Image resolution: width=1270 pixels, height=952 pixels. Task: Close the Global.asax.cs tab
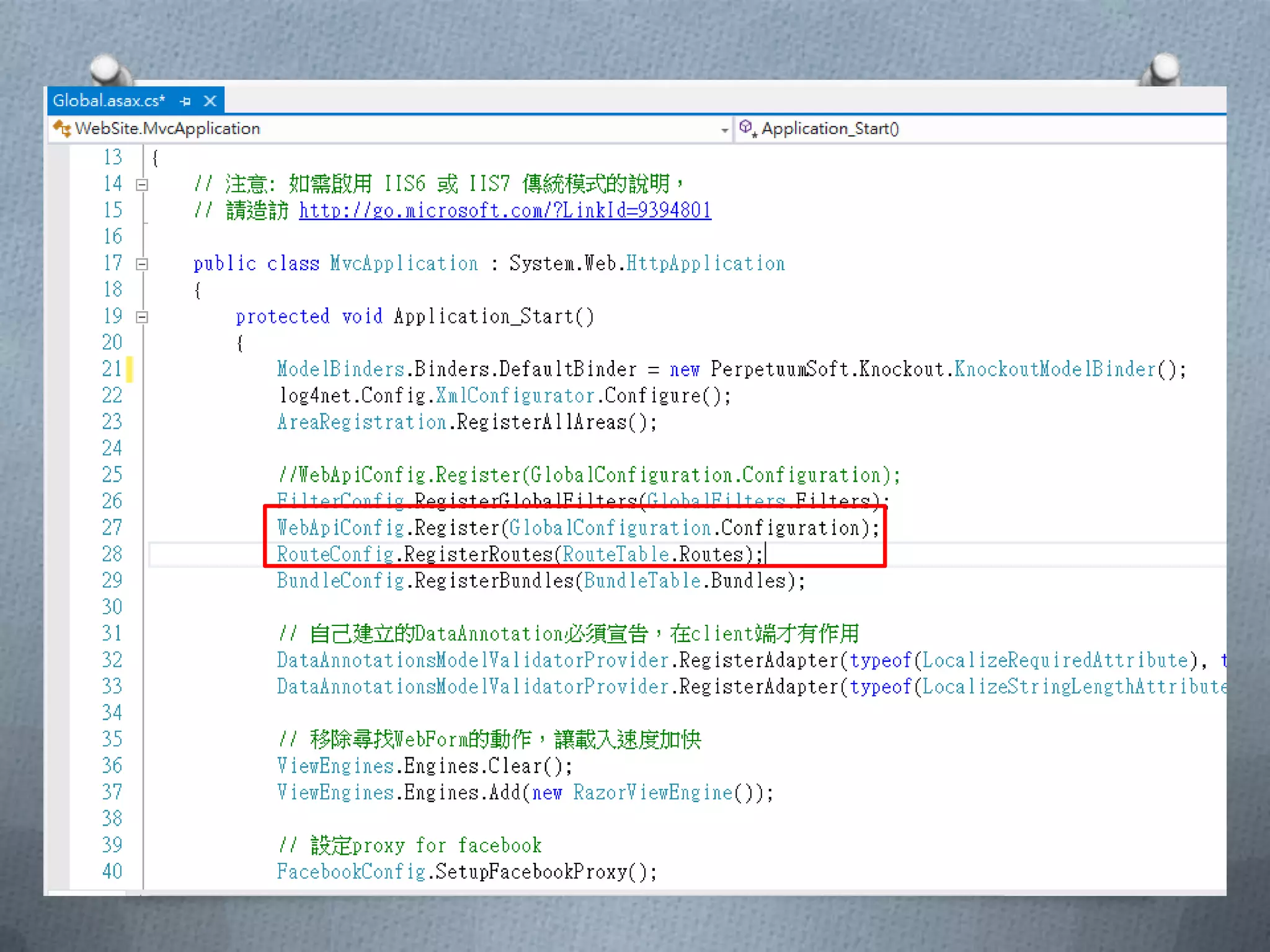210,101
